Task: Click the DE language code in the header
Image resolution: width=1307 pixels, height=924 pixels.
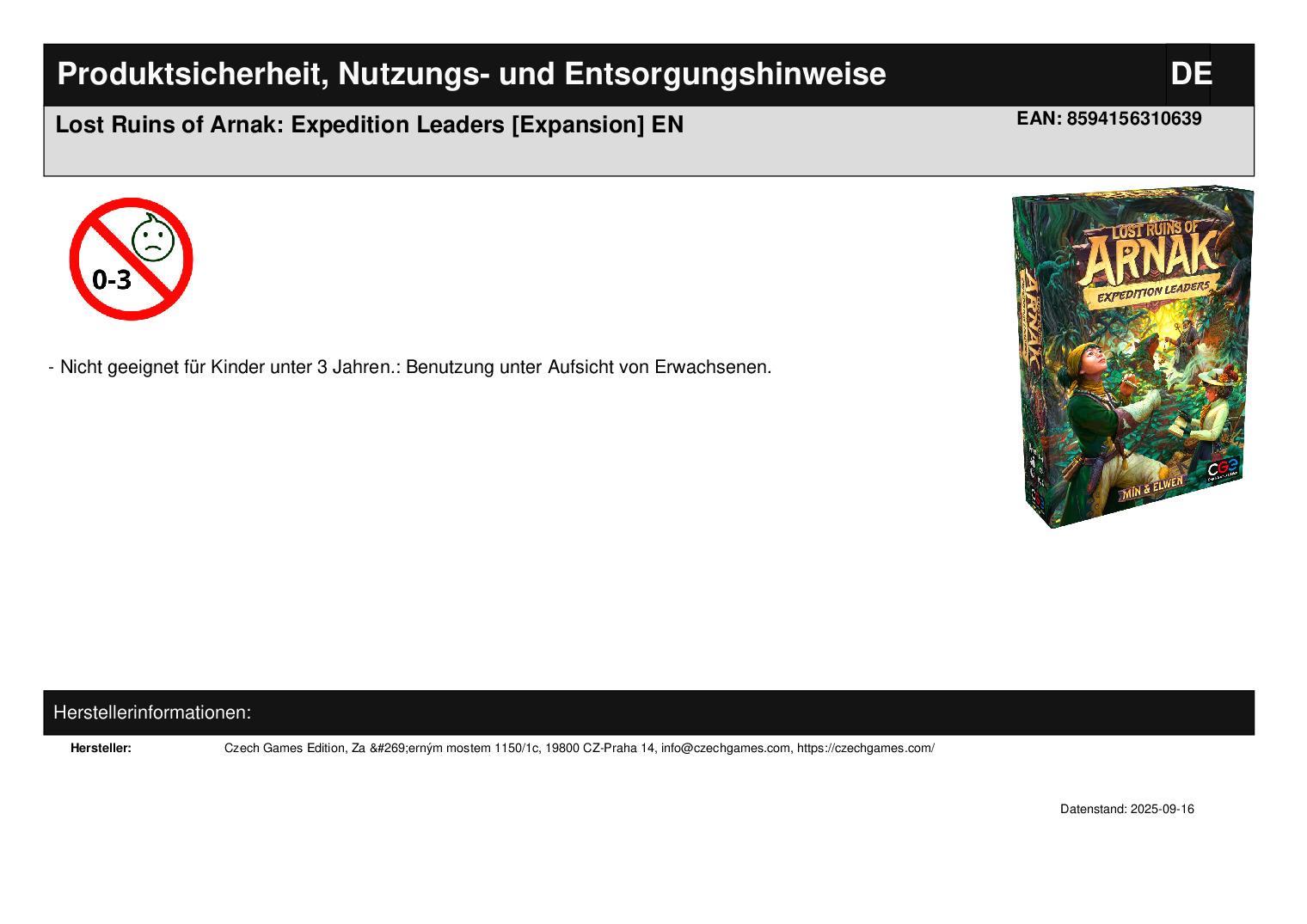Action: pos(1190,75)
